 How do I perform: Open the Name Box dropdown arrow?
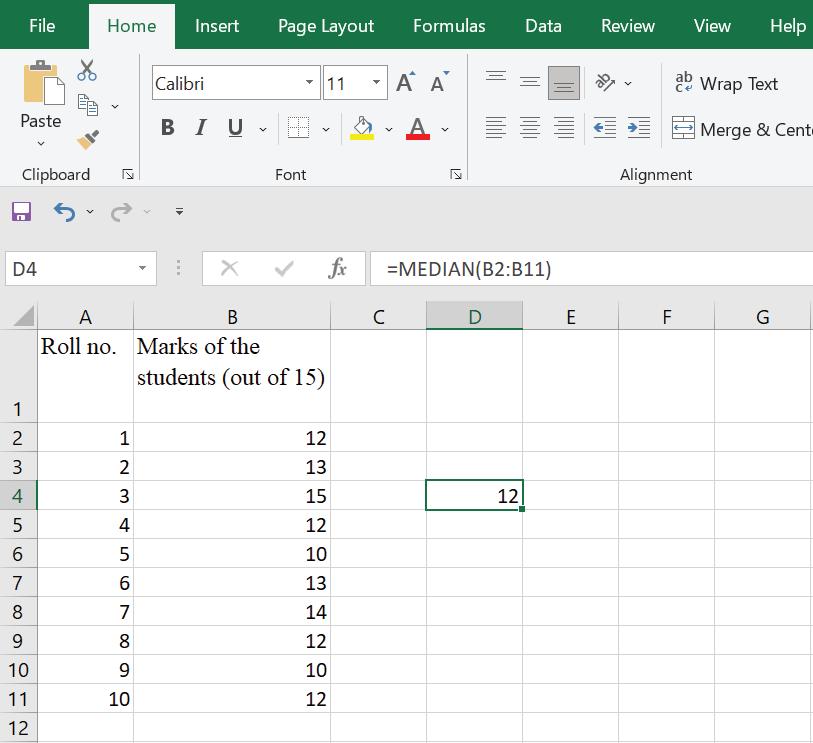(x=142, y=269)
